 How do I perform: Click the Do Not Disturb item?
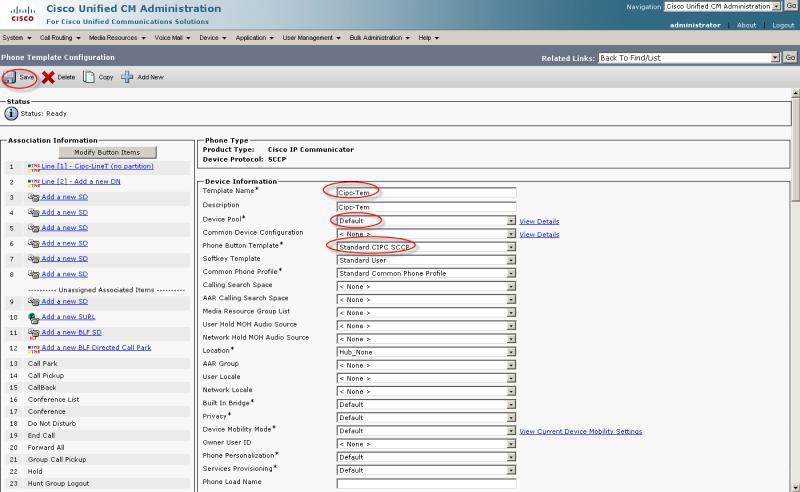coord(52,424)
